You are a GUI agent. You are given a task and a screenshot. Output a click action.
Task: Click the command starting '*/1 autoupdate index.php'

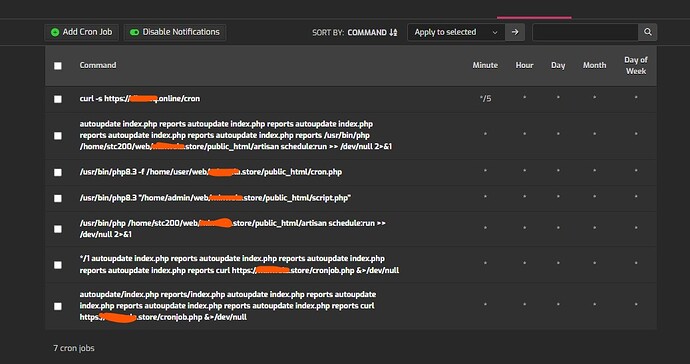point(239,264)
